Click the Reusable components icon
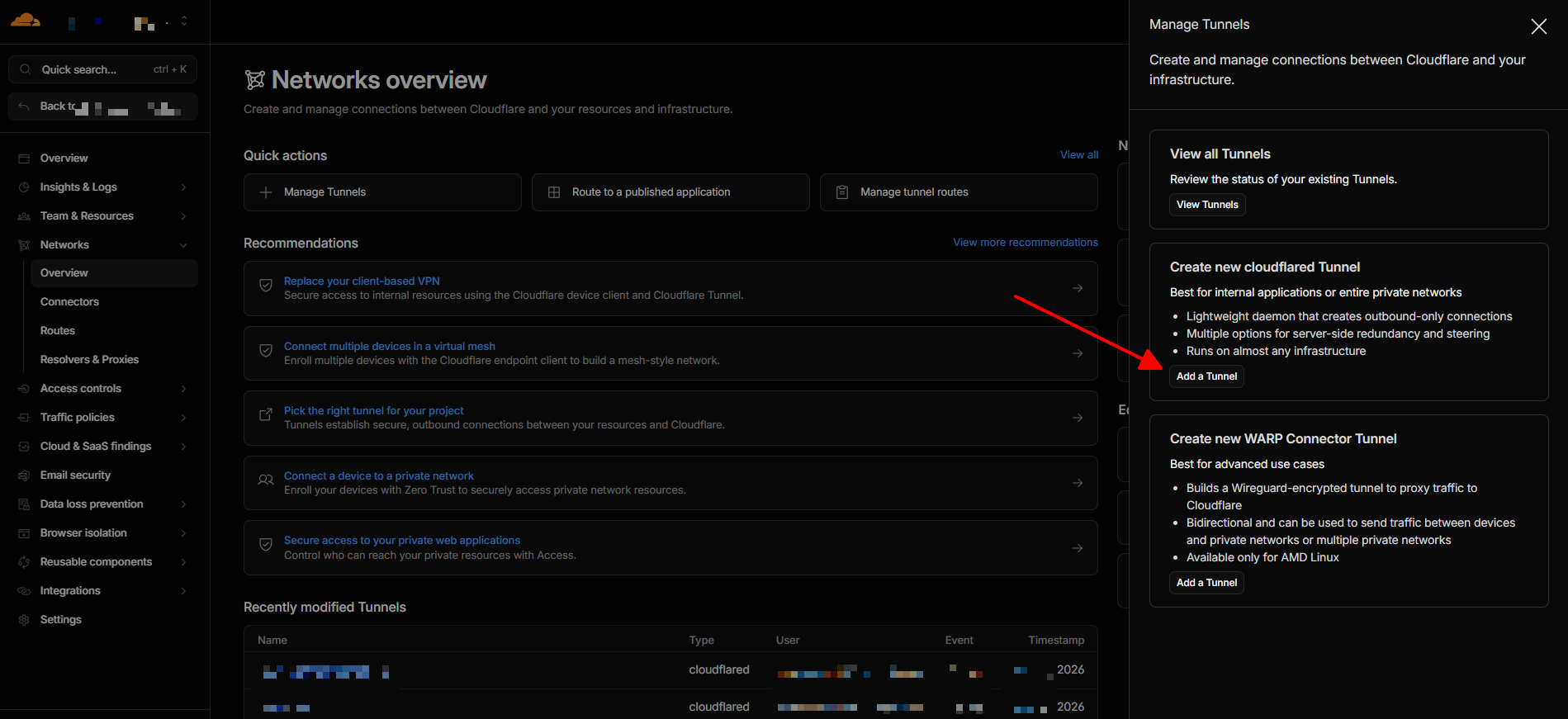Image resolution: width=1568 pixels, height=719 pixels. pos(24,562)
